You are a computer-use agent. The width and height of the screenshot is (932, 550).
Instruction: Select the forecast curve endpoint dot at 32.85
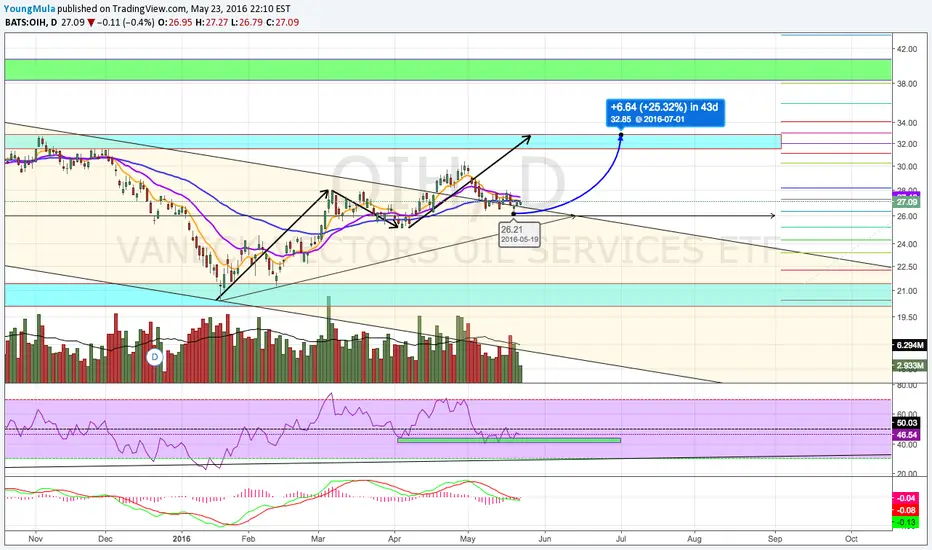(621, 136)
